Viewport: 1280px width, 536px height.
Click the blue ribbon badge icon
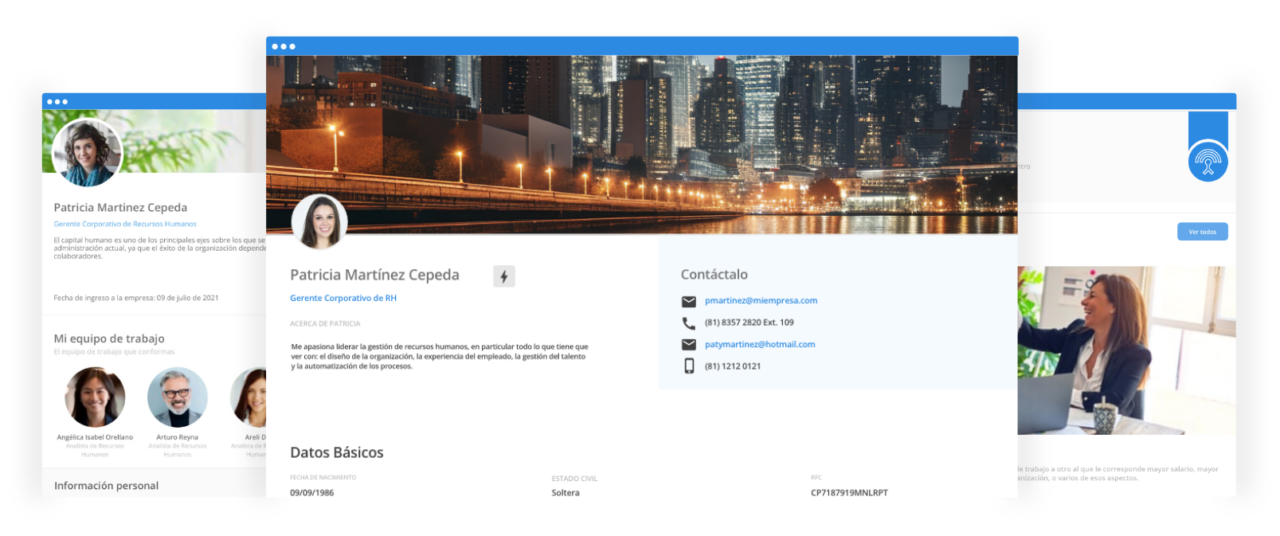click(1208, 160)
